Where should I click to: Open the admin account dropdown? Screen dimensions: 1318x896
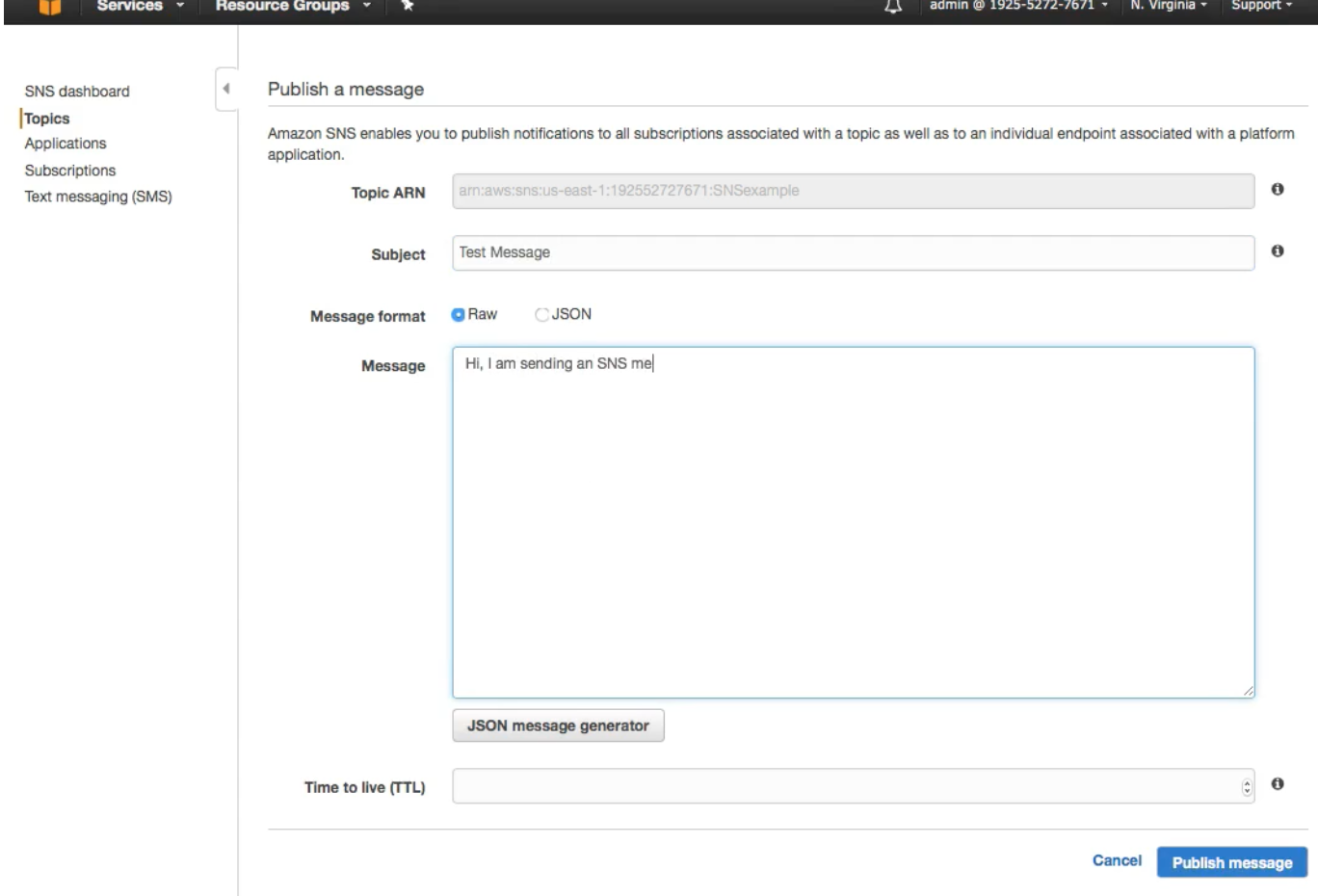1017,7
